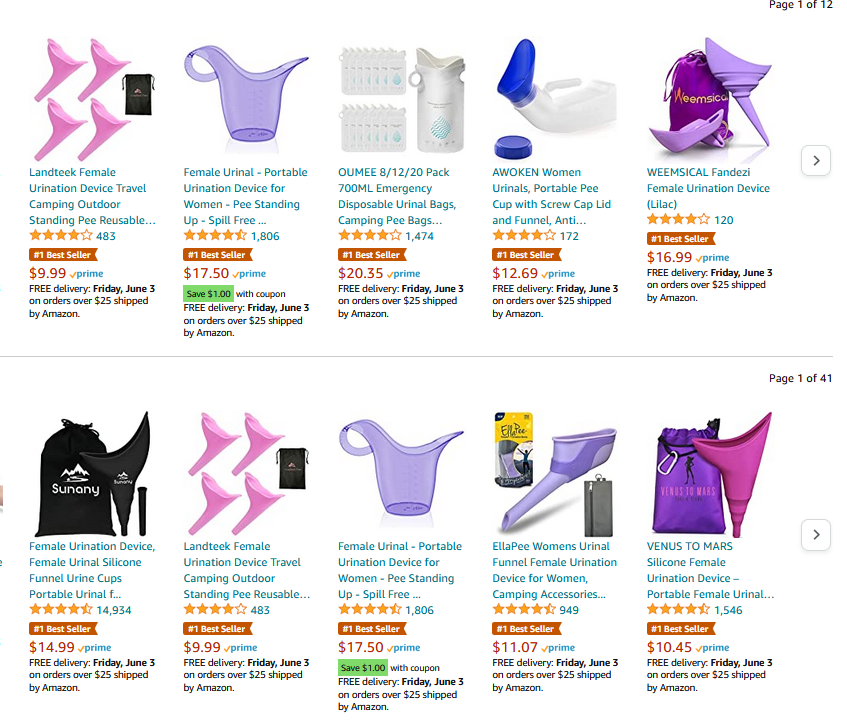Open the WEEMSICAL Fandezi star rating
The height and width of the screenshot is (723, 847).
click(x=678, y=219)
